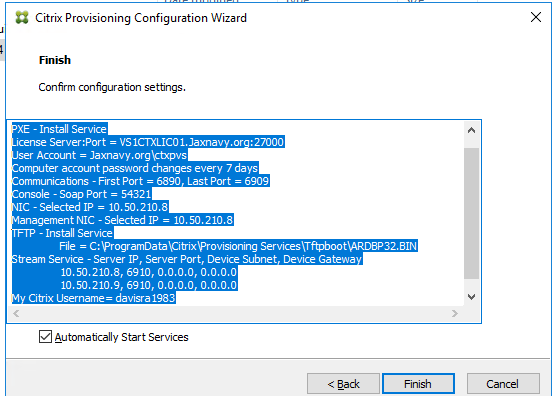Click the scroll down arrow in settings list
Image resolution: width=554 pixels, height=396 pixels.
click(471, 297)
